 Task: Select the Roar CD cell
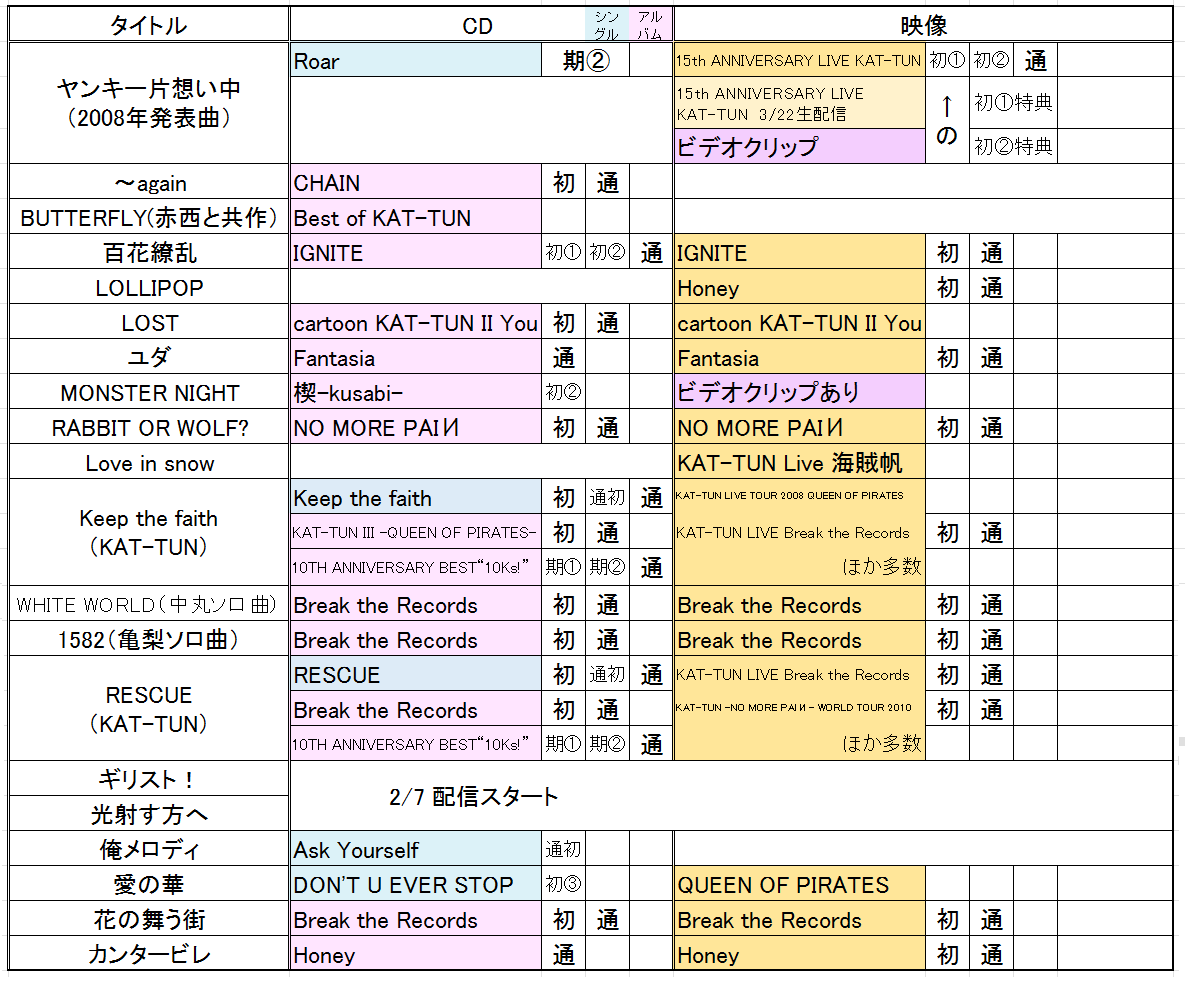[x=416, y=60]
